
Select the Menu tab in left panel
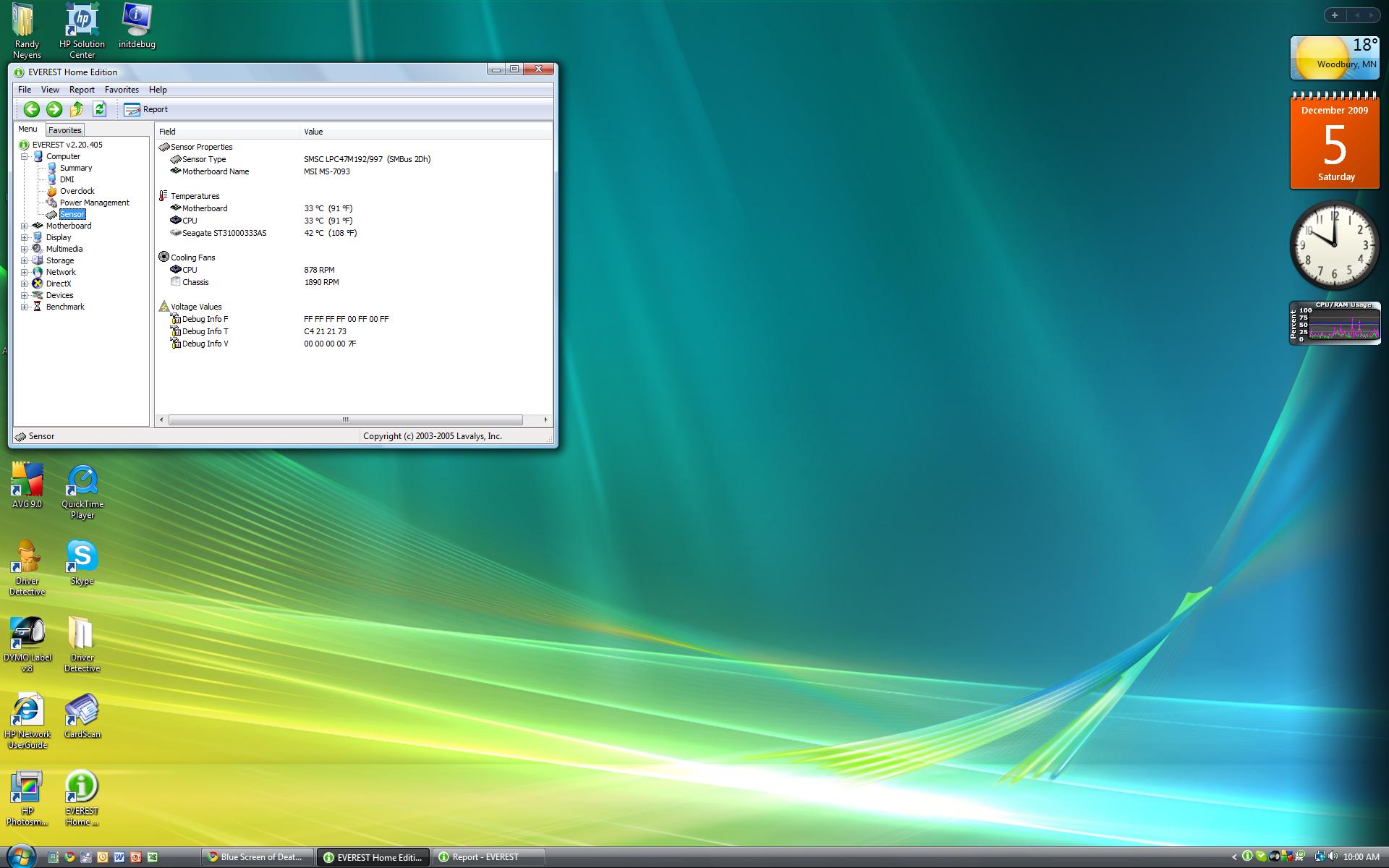[x=28, y=129]
